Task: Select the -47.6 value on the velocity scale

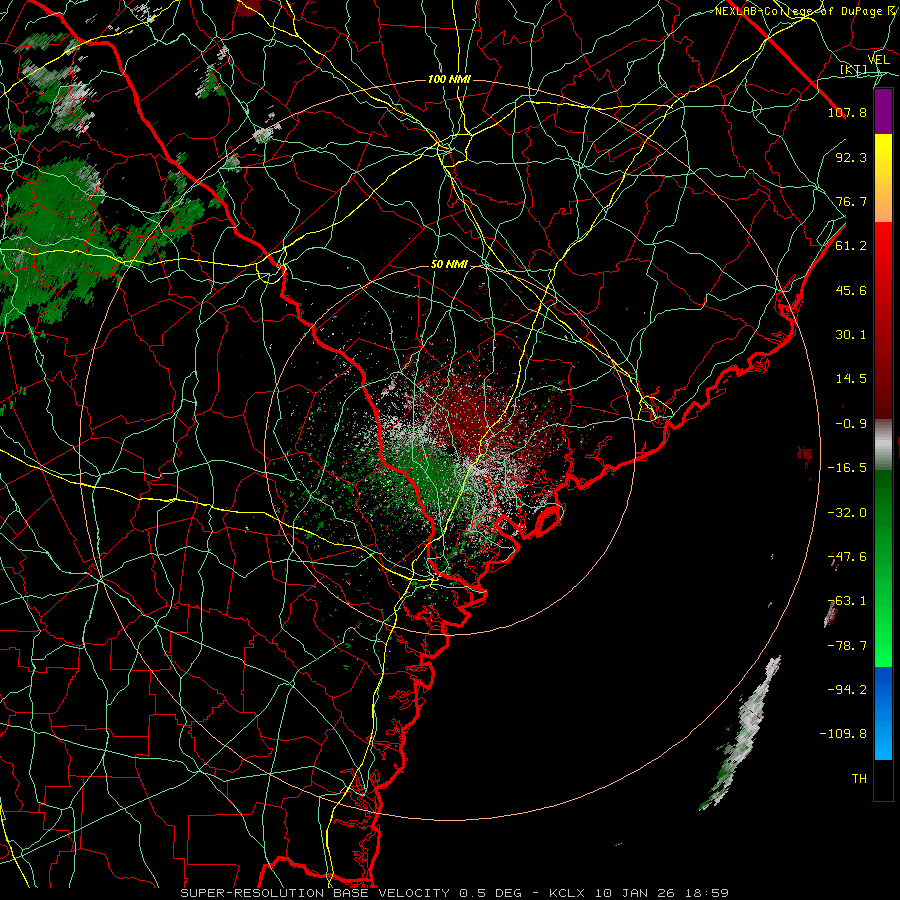Action: pos(847,557)
